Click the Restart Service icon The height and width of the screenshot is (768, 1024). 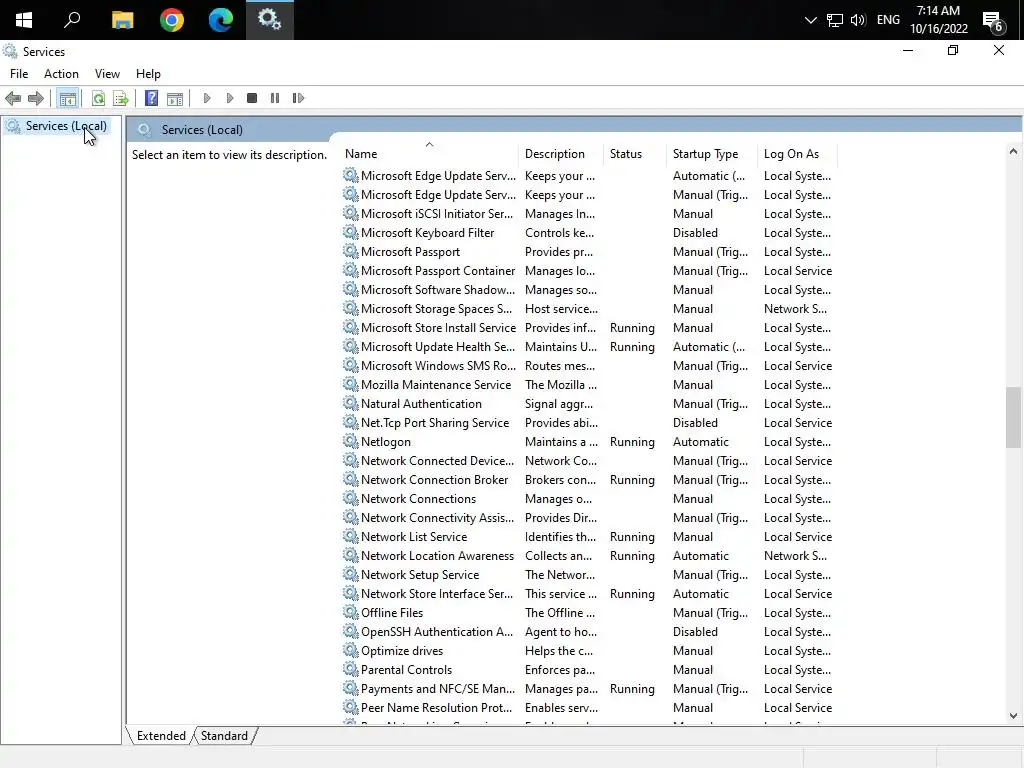[298, 98]
